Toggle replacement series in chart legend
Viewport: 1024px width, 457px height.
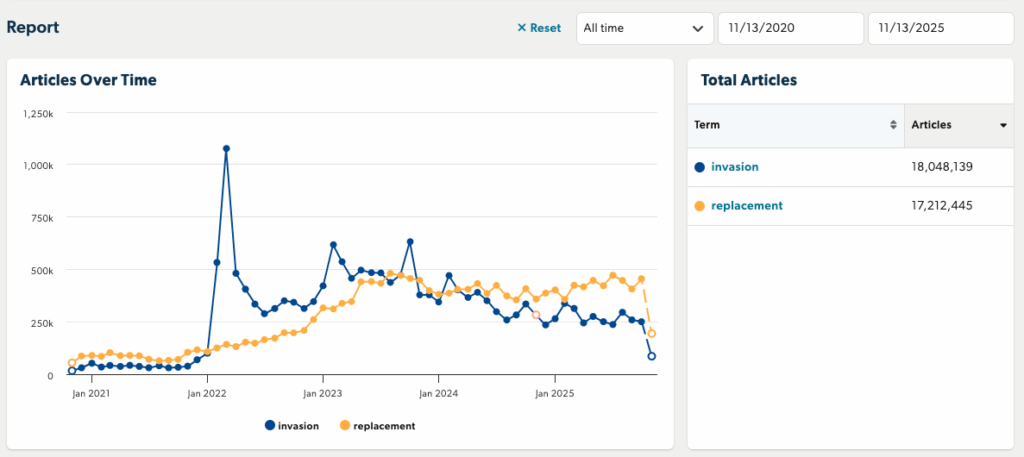[378, 425]
